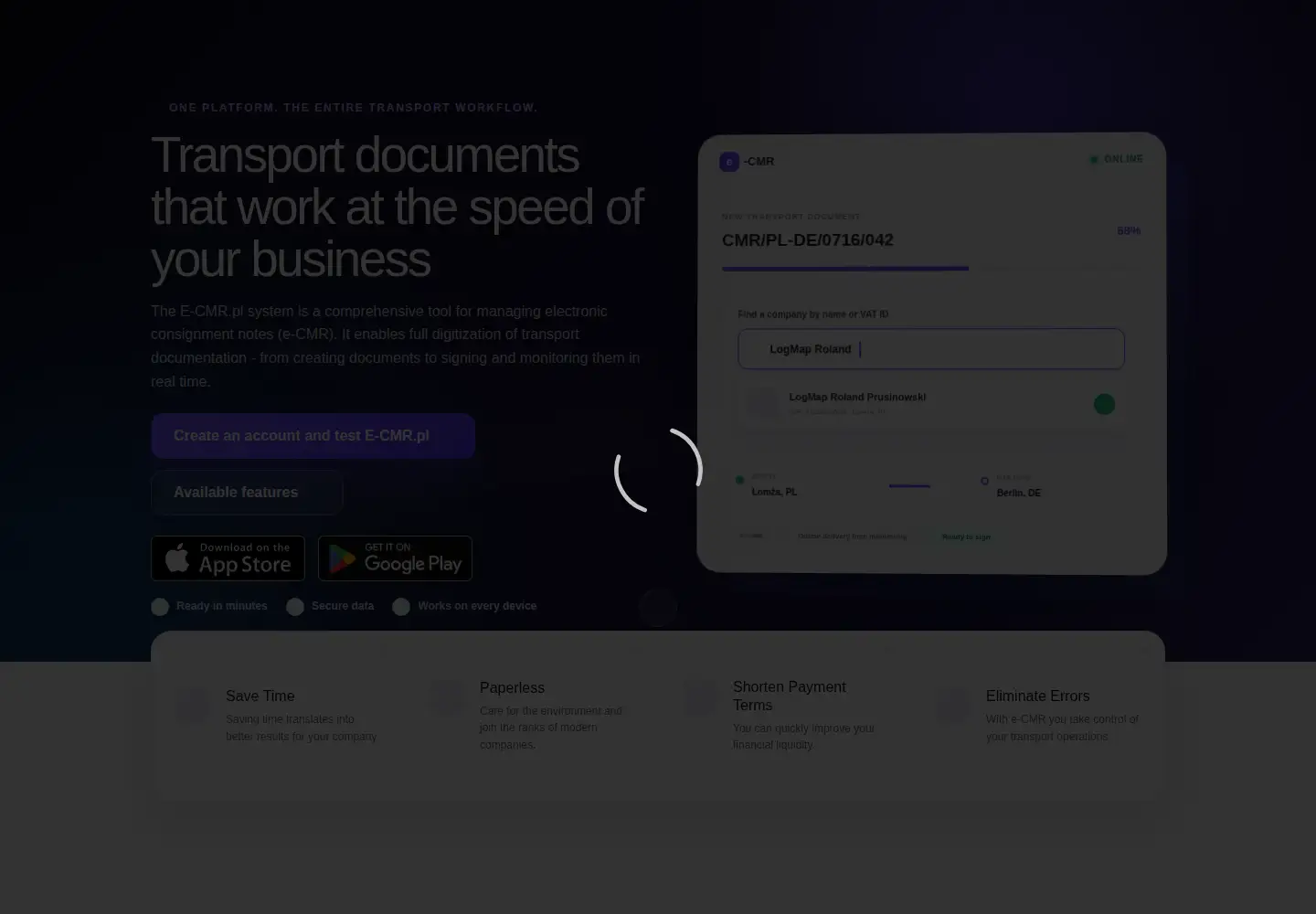Open the Available features button
The image size is (1316, 914).
(x=247, y=493)
